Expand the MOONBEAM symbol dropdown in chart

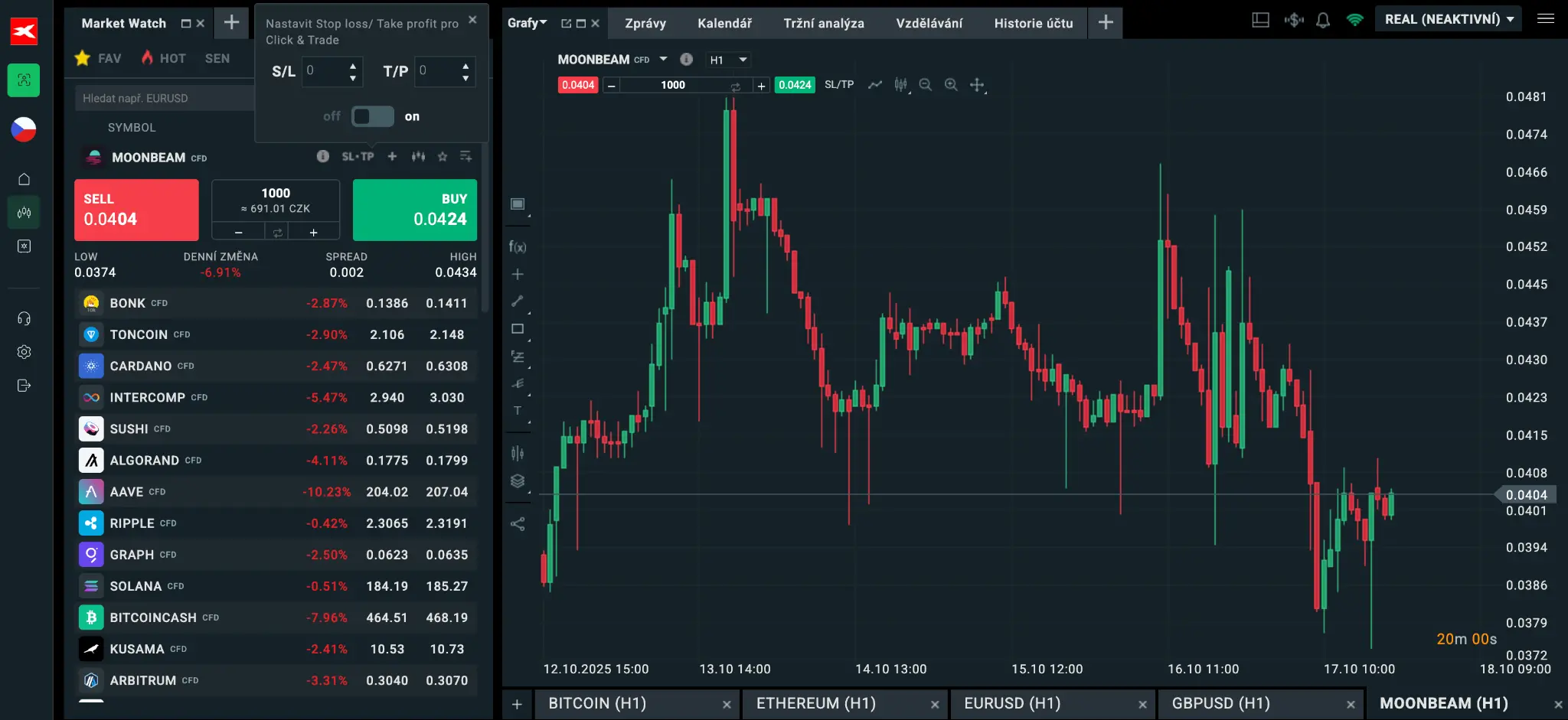point(663,60)
